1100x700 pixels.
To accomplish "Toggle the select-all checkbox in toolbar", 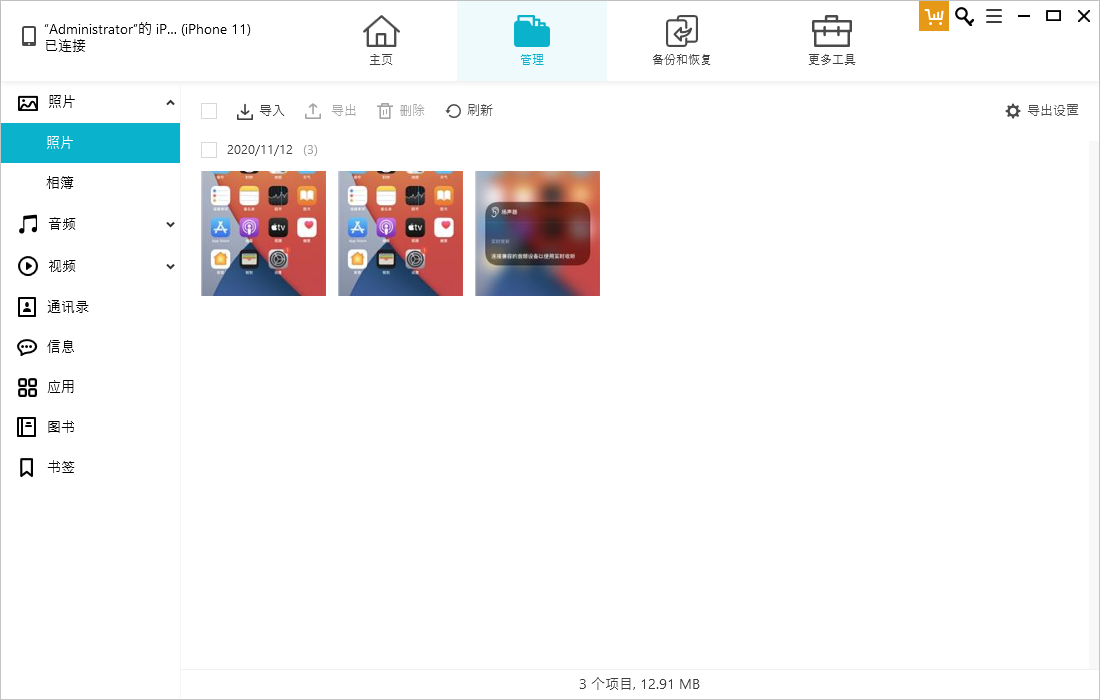I will click(209, 111).
